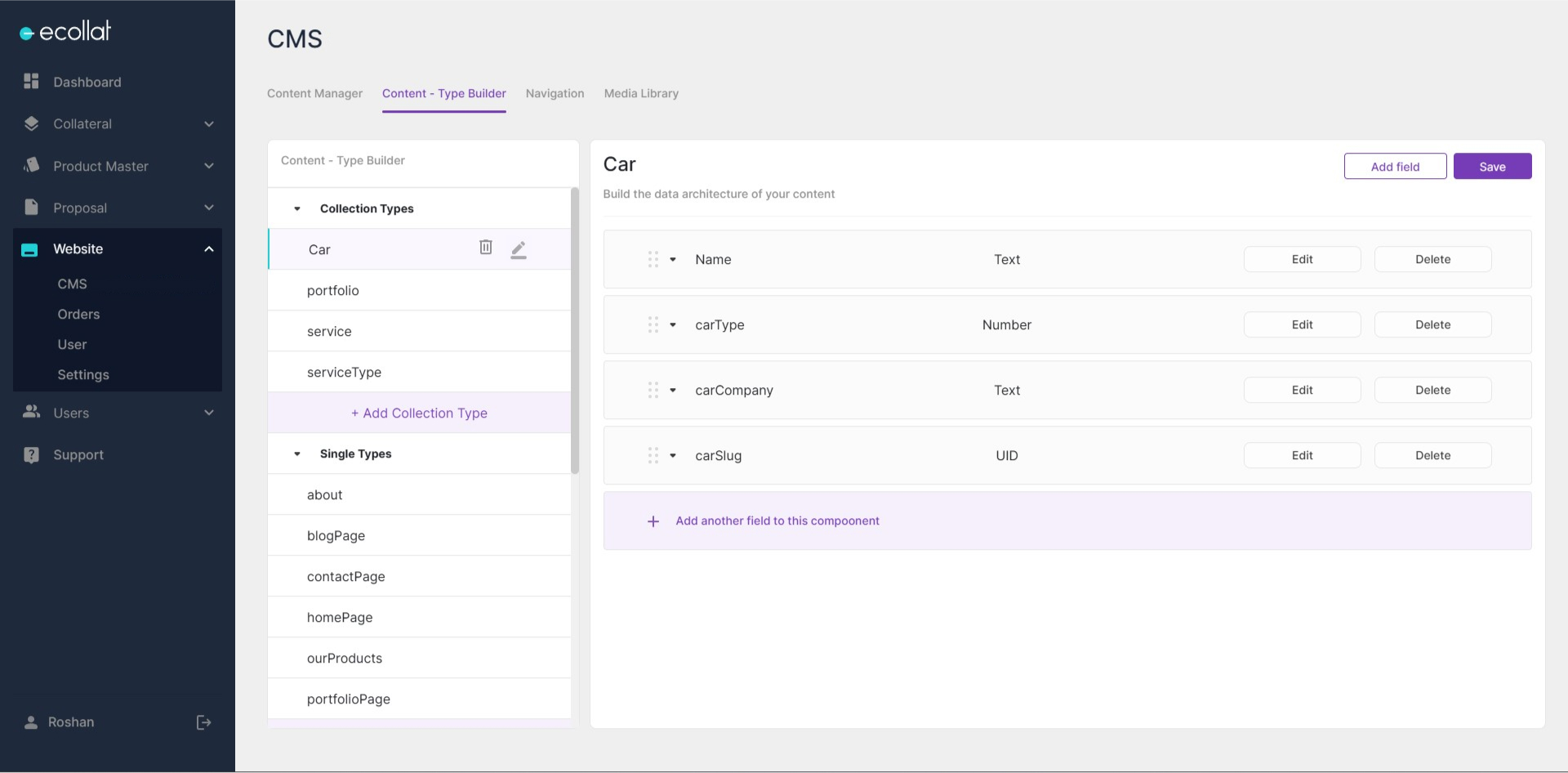
Task: Collapse the Collection Types section
Action: [297, 209]
